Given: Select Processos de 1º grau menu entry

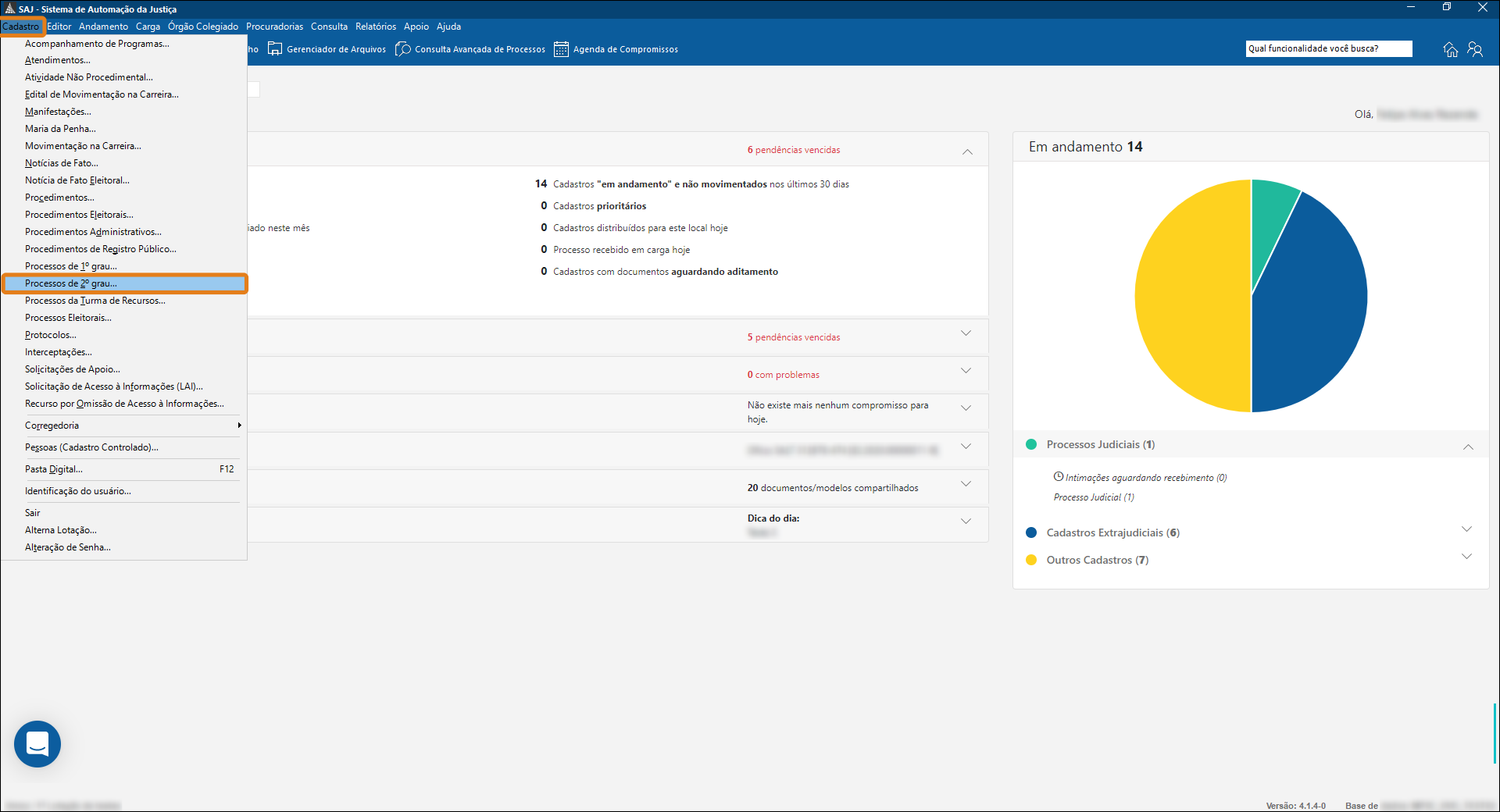Looking at the screenshot, I should (x=124, y=266).
